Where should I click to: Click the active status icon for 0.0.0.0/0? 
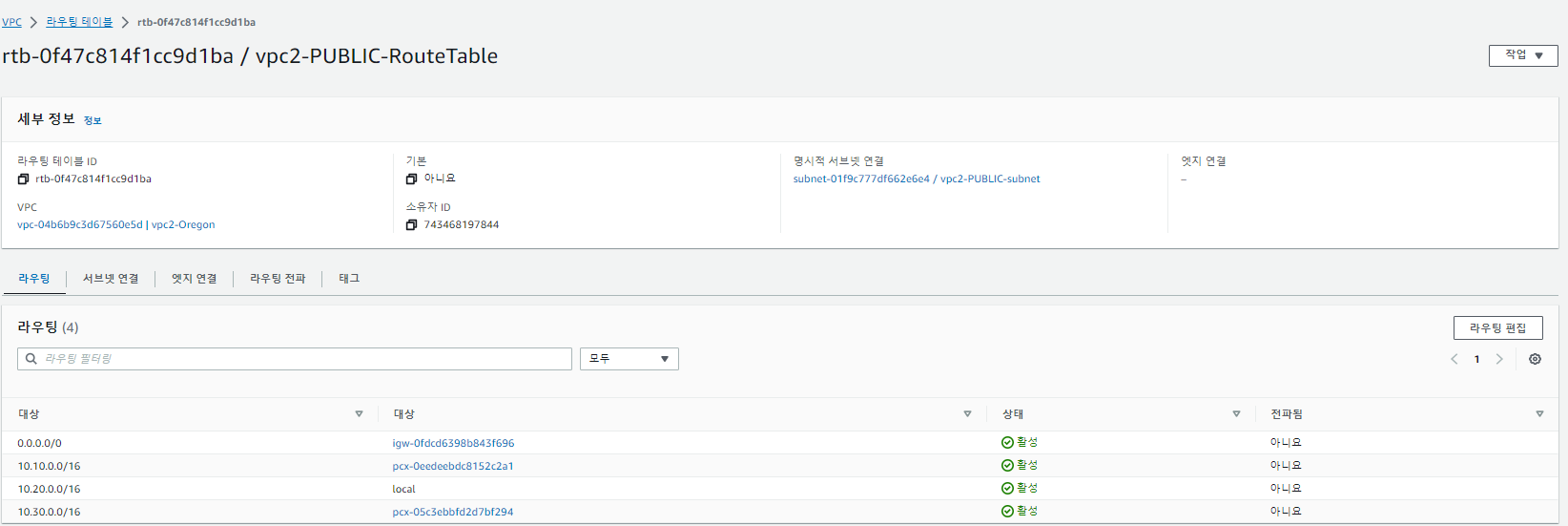pos(1007,443)
